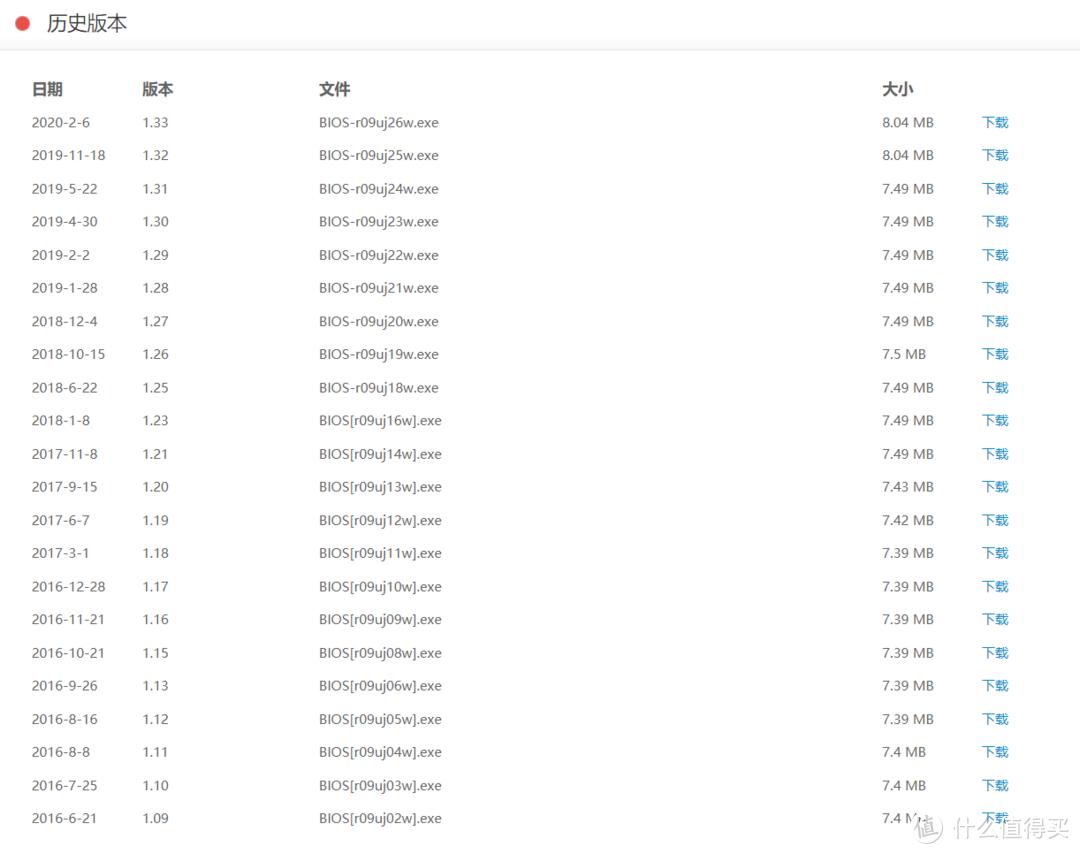Select file name BIOS[r09uj14w].exe
This screenshot has width=1080, height=854.
[x=380, y=454]
